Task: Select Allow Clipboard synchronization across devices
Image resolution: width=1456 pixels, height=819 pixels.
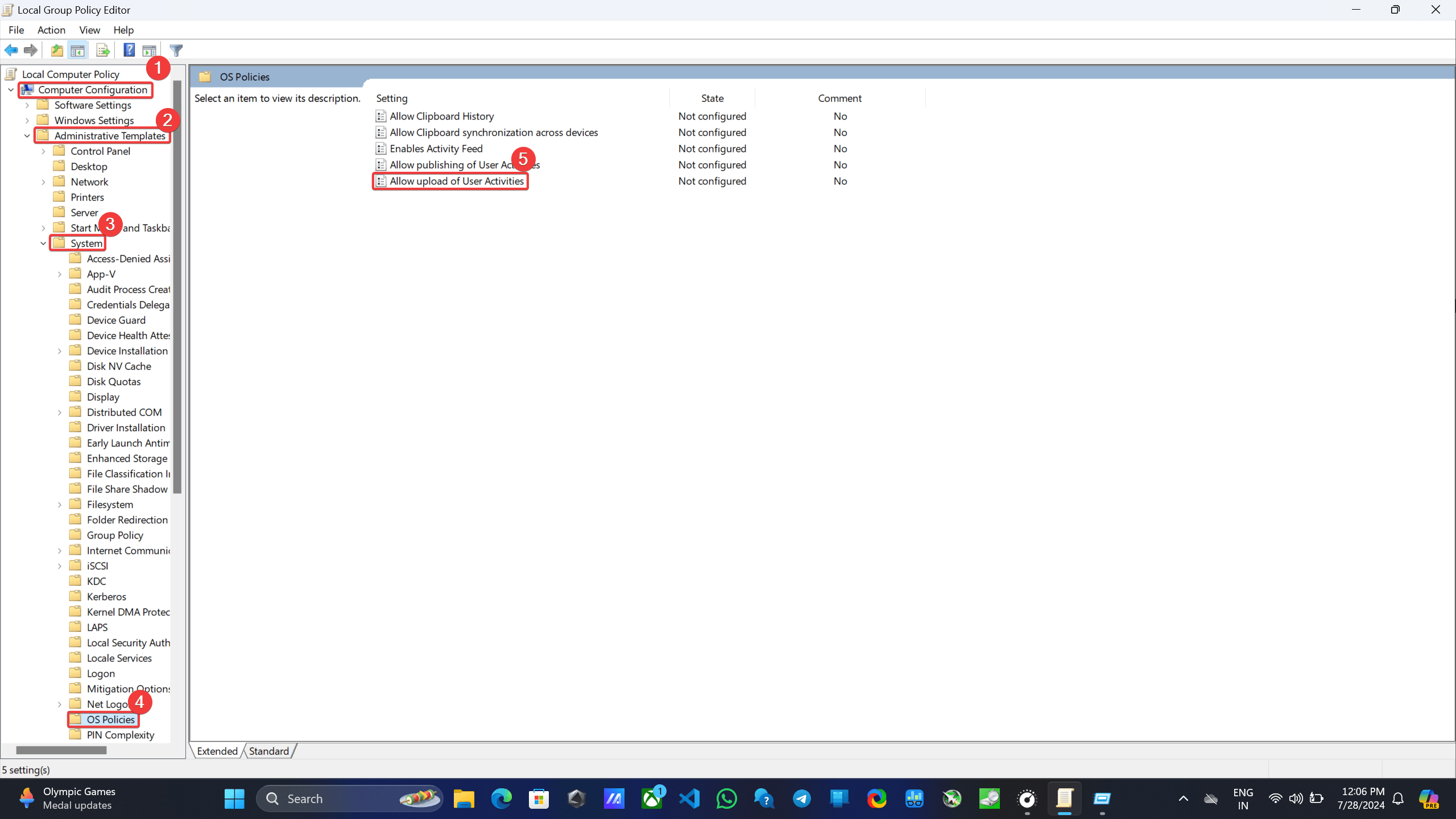Action: click(494, 132)
